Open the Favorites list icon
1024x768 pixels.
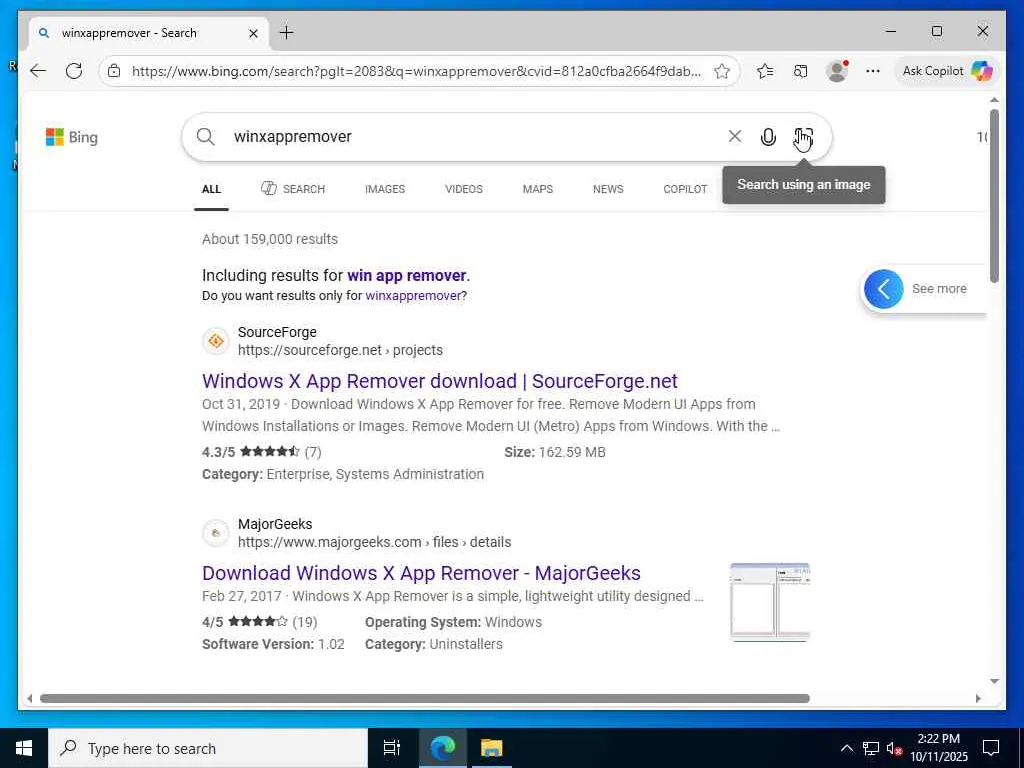point(765,71)
